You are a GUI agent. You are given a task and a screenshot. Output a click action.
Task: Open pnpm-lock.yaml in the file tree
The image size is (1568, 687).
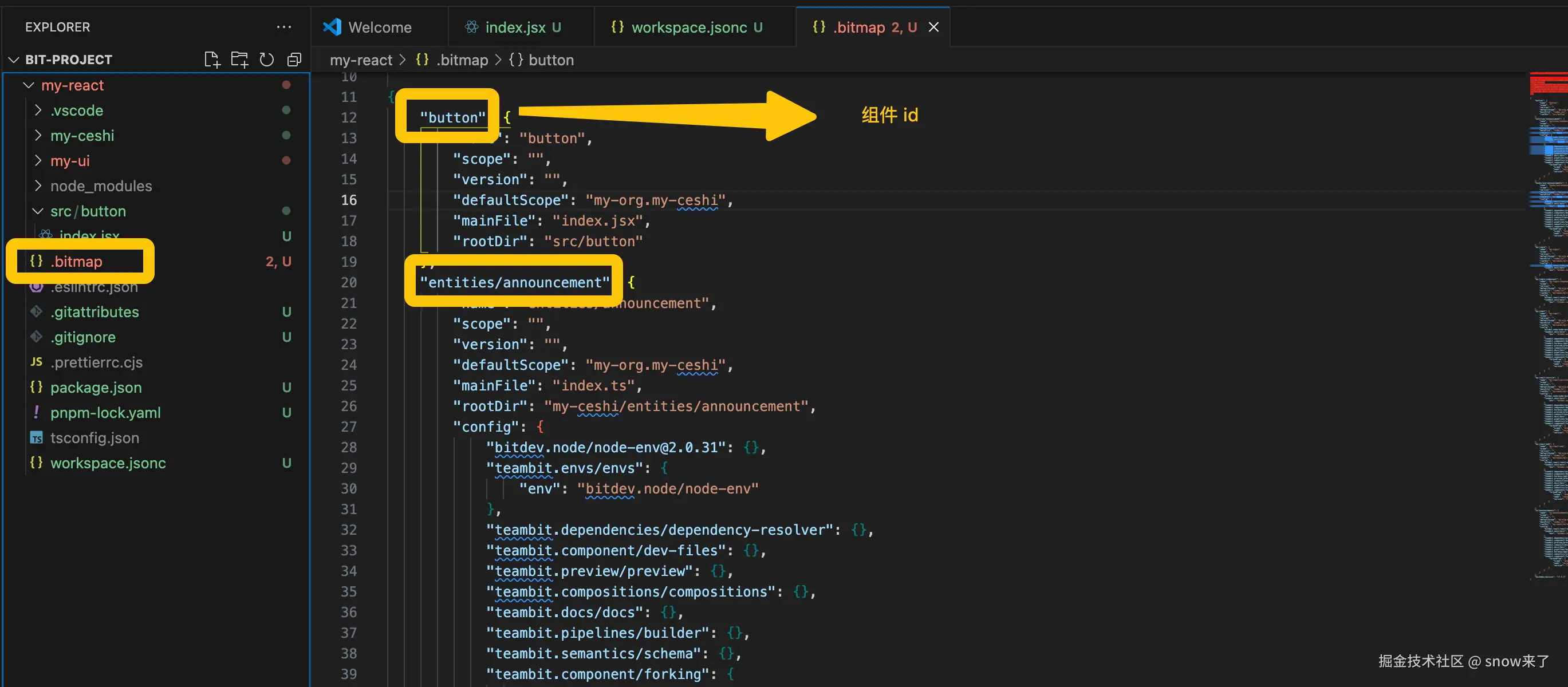tap(105, 413)
